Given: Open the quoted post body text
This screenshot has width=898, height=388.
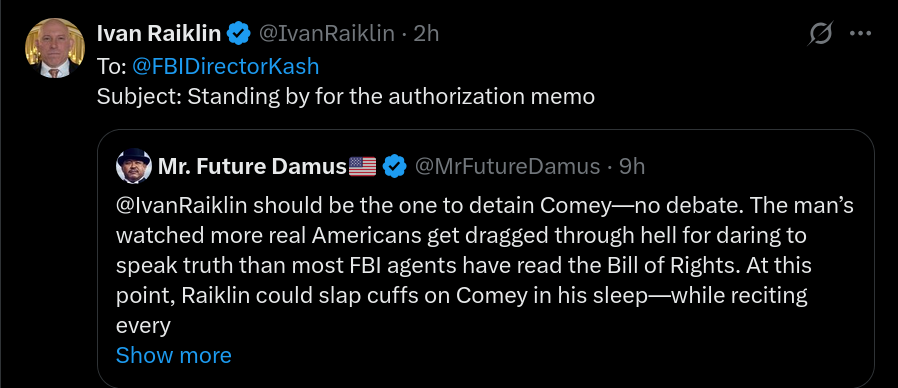Looking at the screenshot, I should coord(485,266).
